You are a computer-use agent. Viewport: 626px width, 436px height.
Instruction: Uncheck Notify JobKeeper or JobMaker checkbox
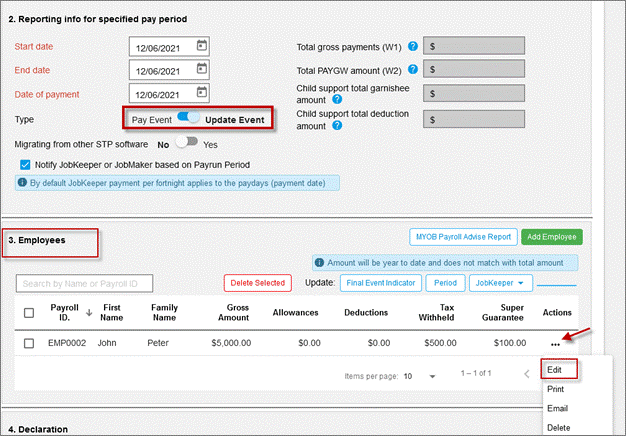25,164
